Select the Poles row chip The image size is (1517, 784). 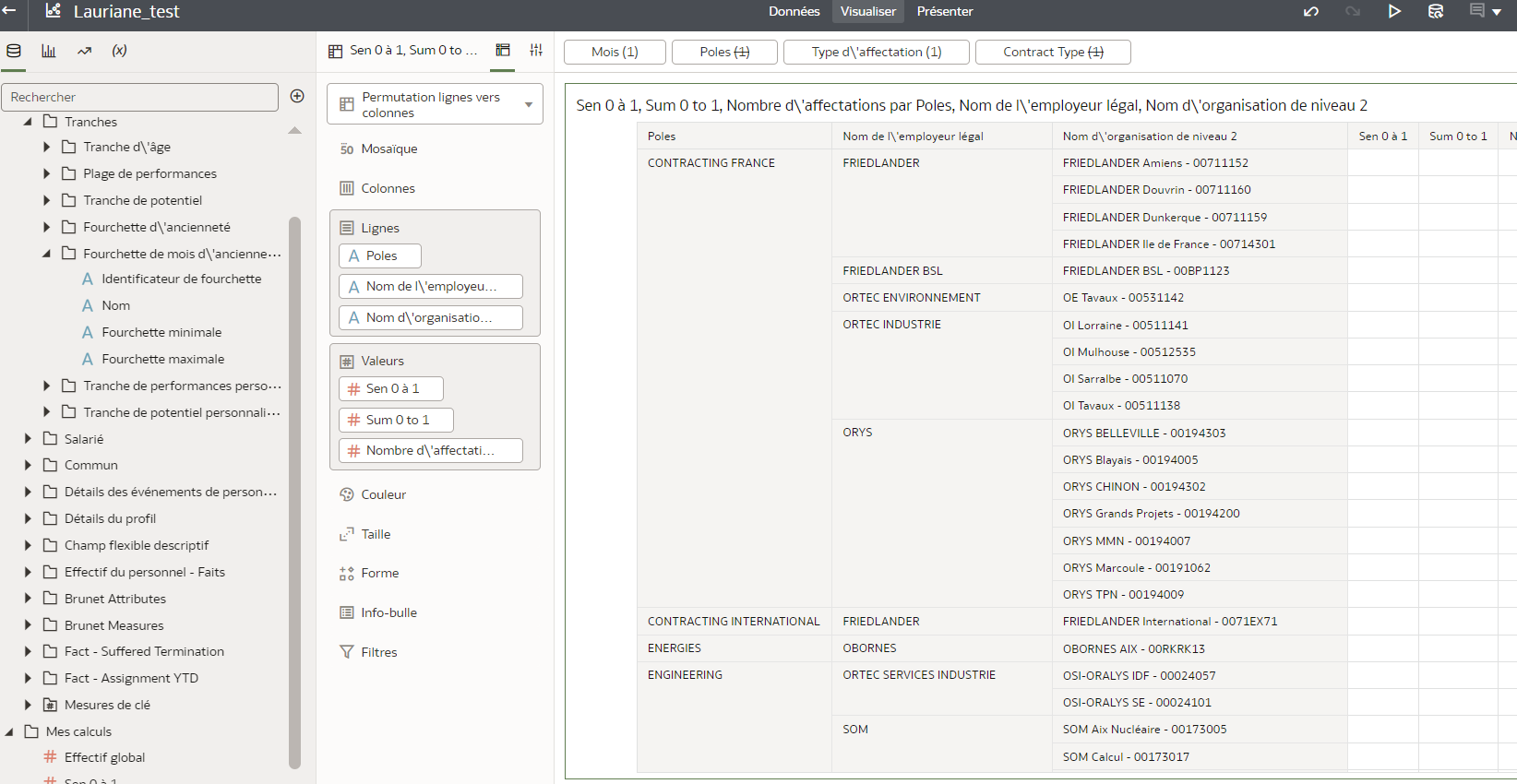pos(380,255)
